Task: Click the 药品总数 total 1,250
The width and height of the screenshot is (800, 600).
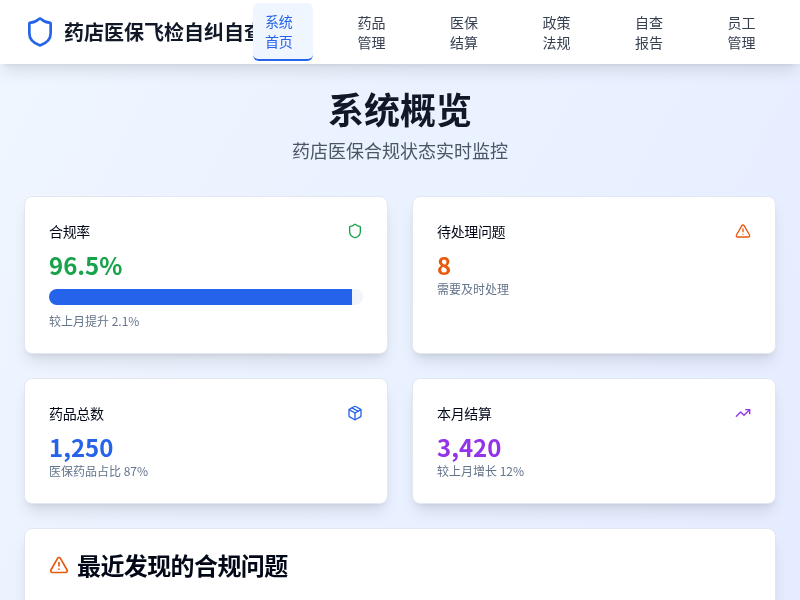Action: point(81,448)
